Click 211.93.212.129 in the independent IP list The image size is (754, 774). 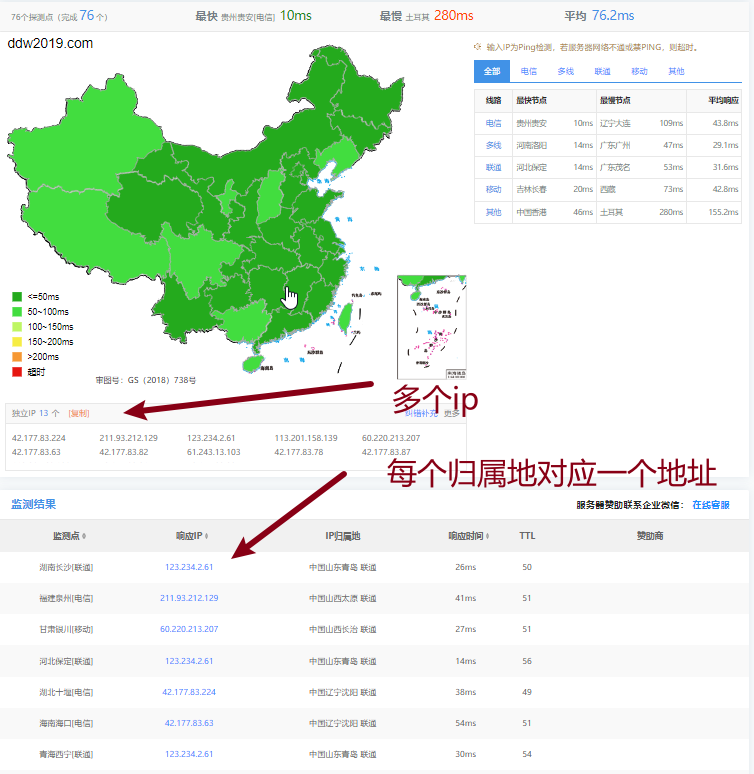click(x=128, y=438)
